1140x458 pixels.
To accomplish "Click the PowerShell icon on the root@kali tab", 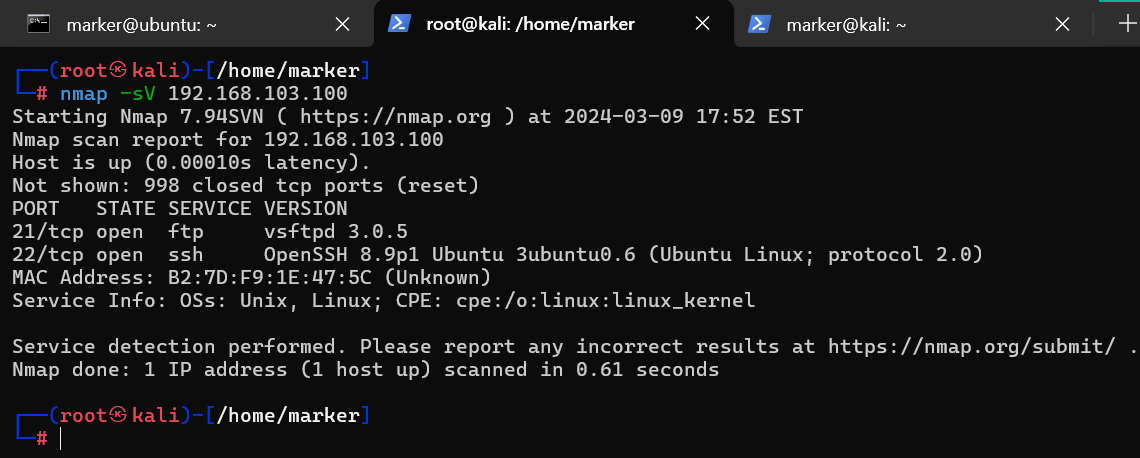I will click(399, 24).
